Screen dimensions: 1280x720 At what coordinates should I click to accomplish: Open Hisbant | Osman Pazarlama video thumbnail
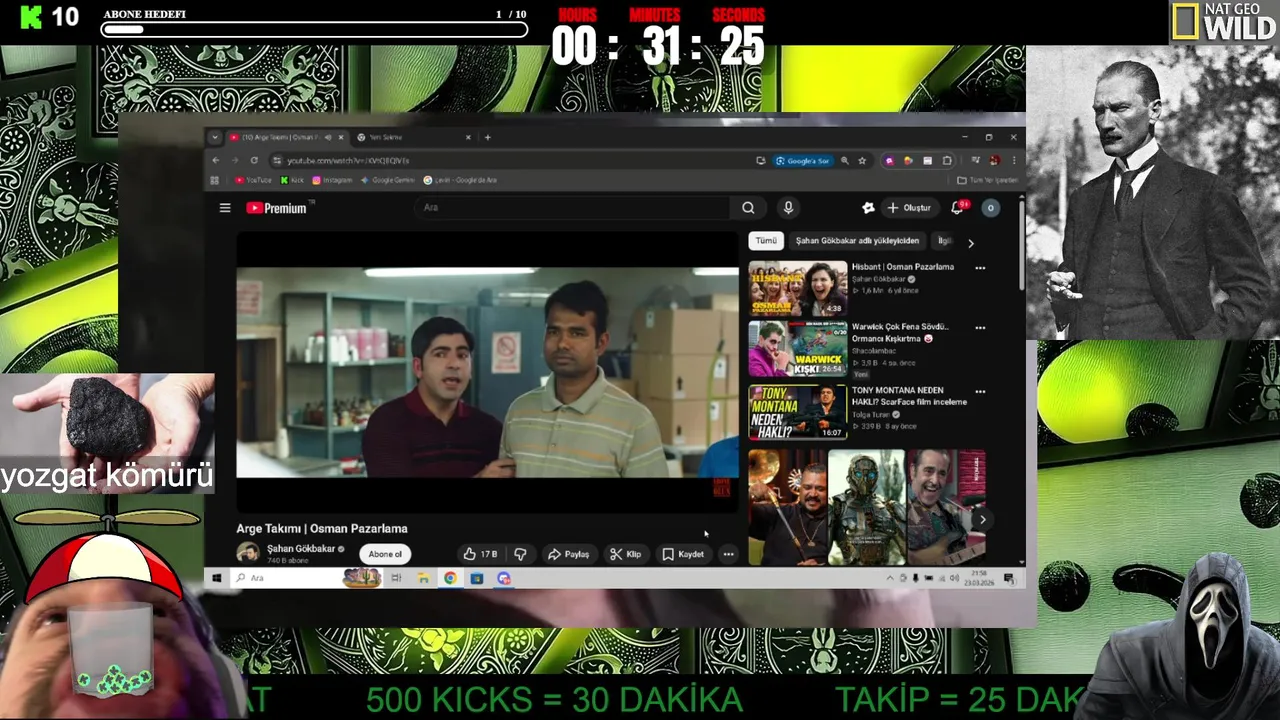pos(798,289)
